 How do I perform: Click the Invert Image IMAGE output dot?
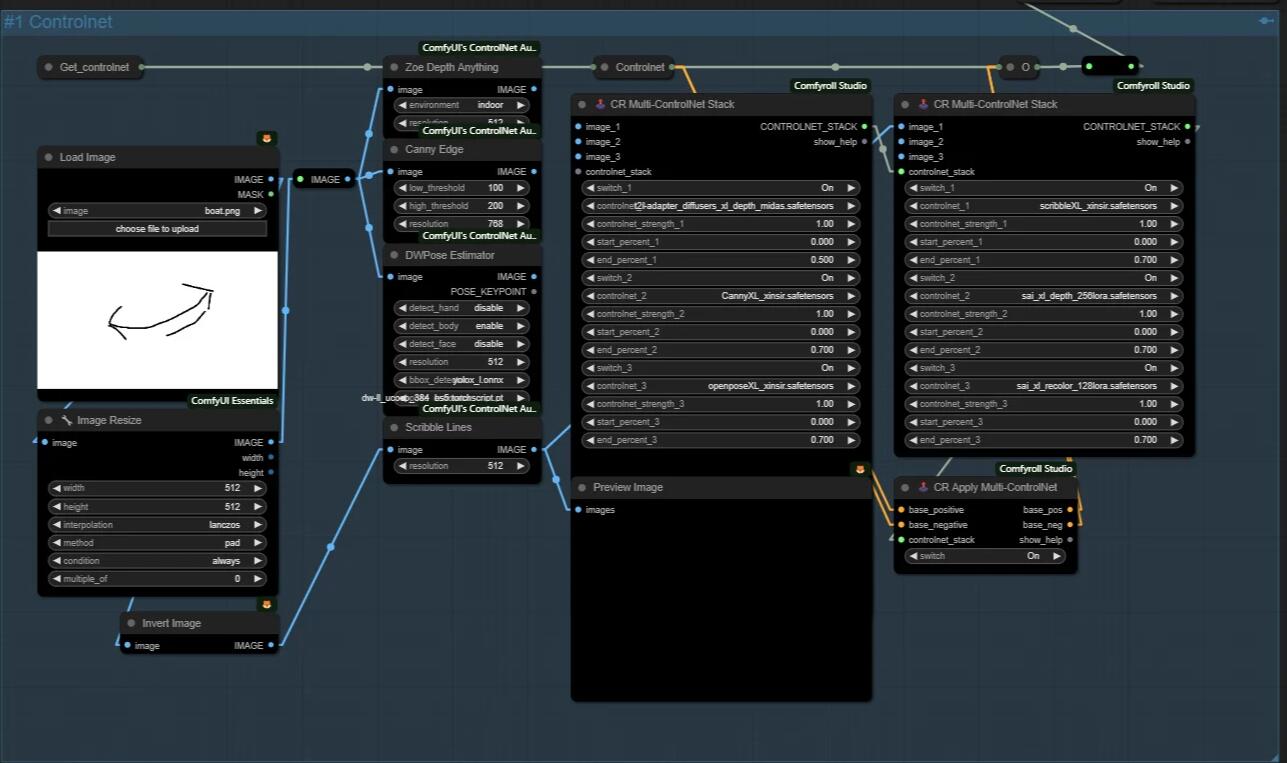pyautogui.click(x=271, y=645)
